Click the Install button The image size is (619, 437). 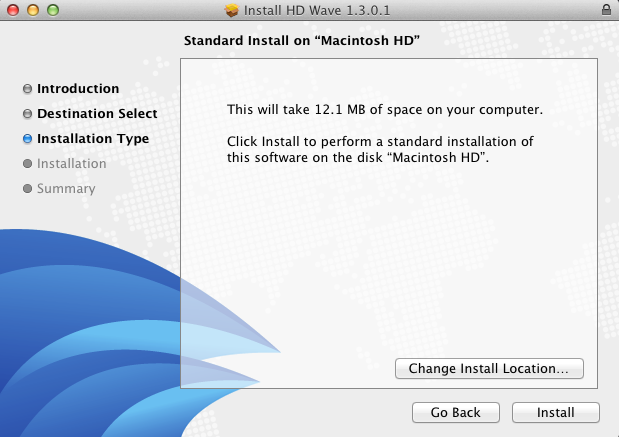pos(555,413)
